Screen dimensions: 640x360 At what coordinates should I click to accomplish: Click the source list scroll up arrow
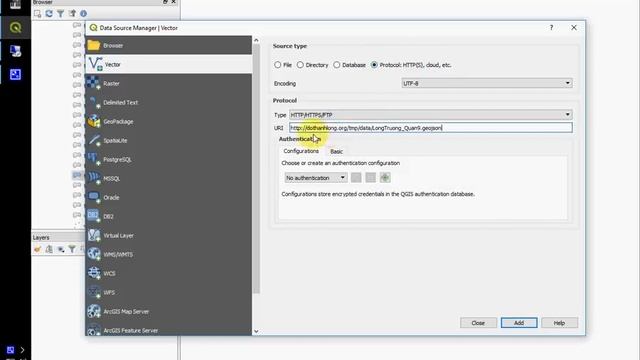pyautogui.click(x=256, y=40)
